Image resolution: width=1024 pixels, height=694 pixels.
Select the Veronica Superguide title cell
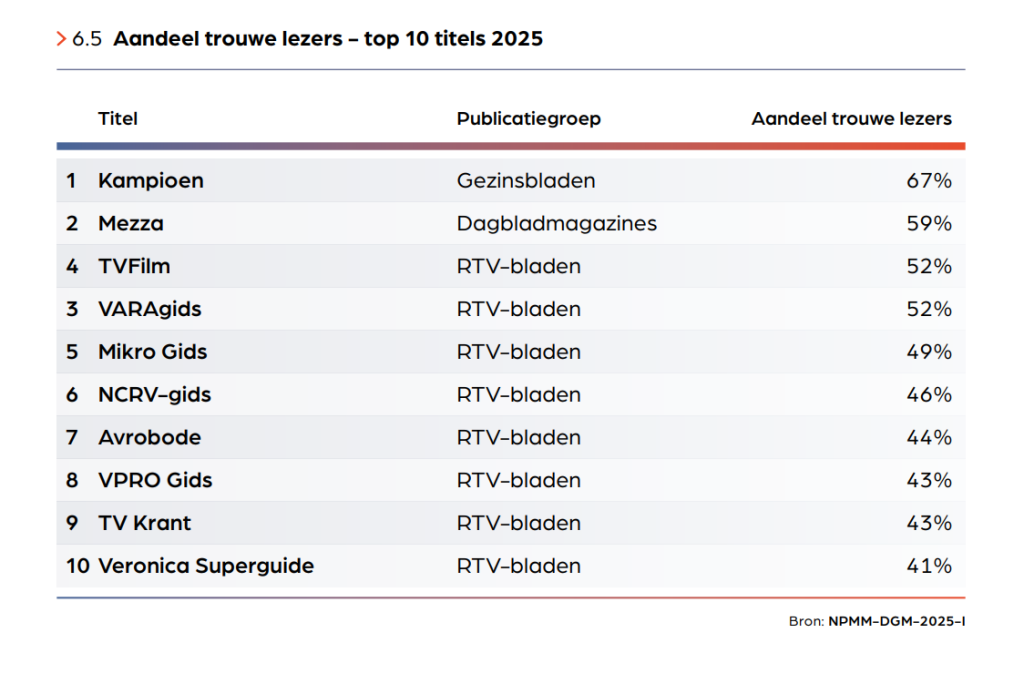coord(206,566)
